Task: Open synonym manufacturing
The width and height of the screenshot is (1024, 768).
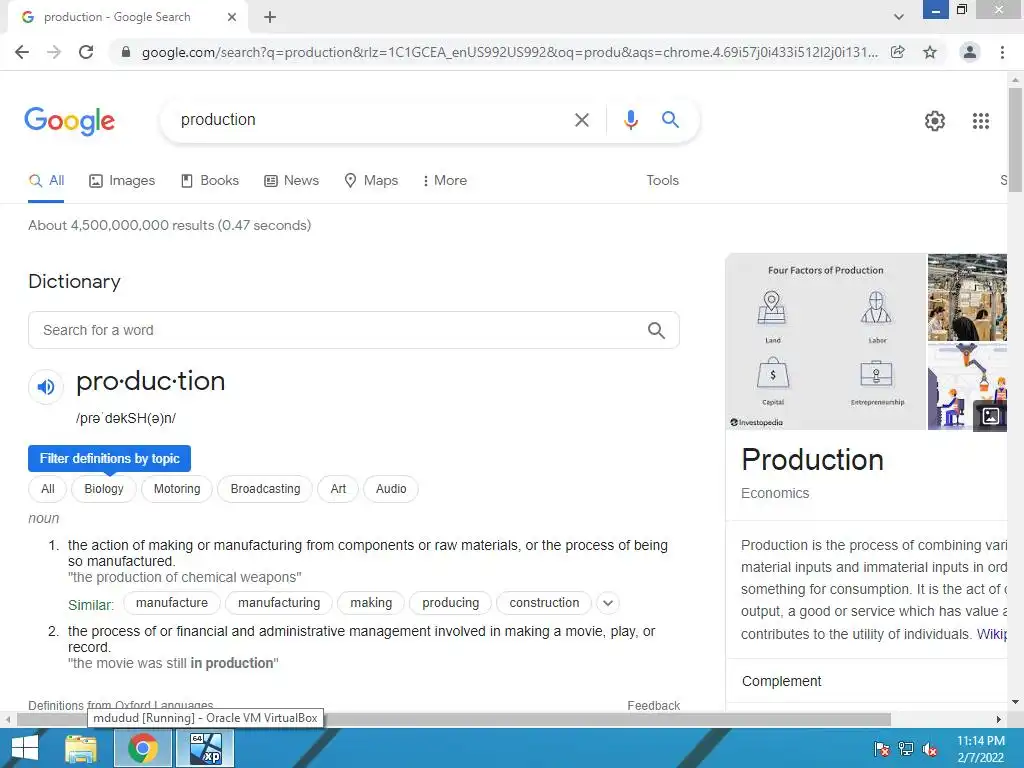Action: click(279, 603)
